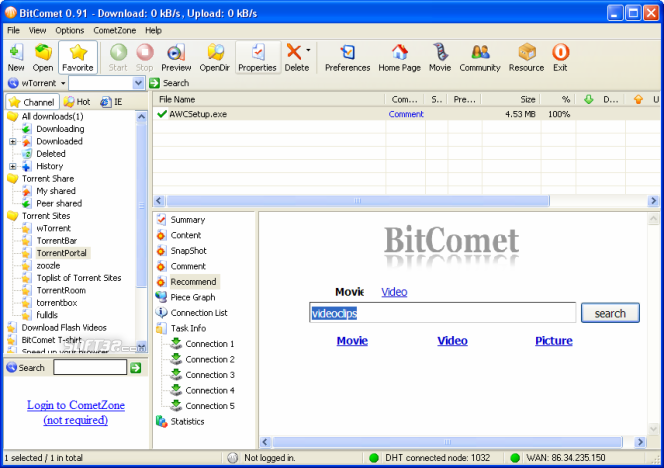Expand the Downloaded tree node
This screenshot has width=664, height=468.
pos(13,141)
